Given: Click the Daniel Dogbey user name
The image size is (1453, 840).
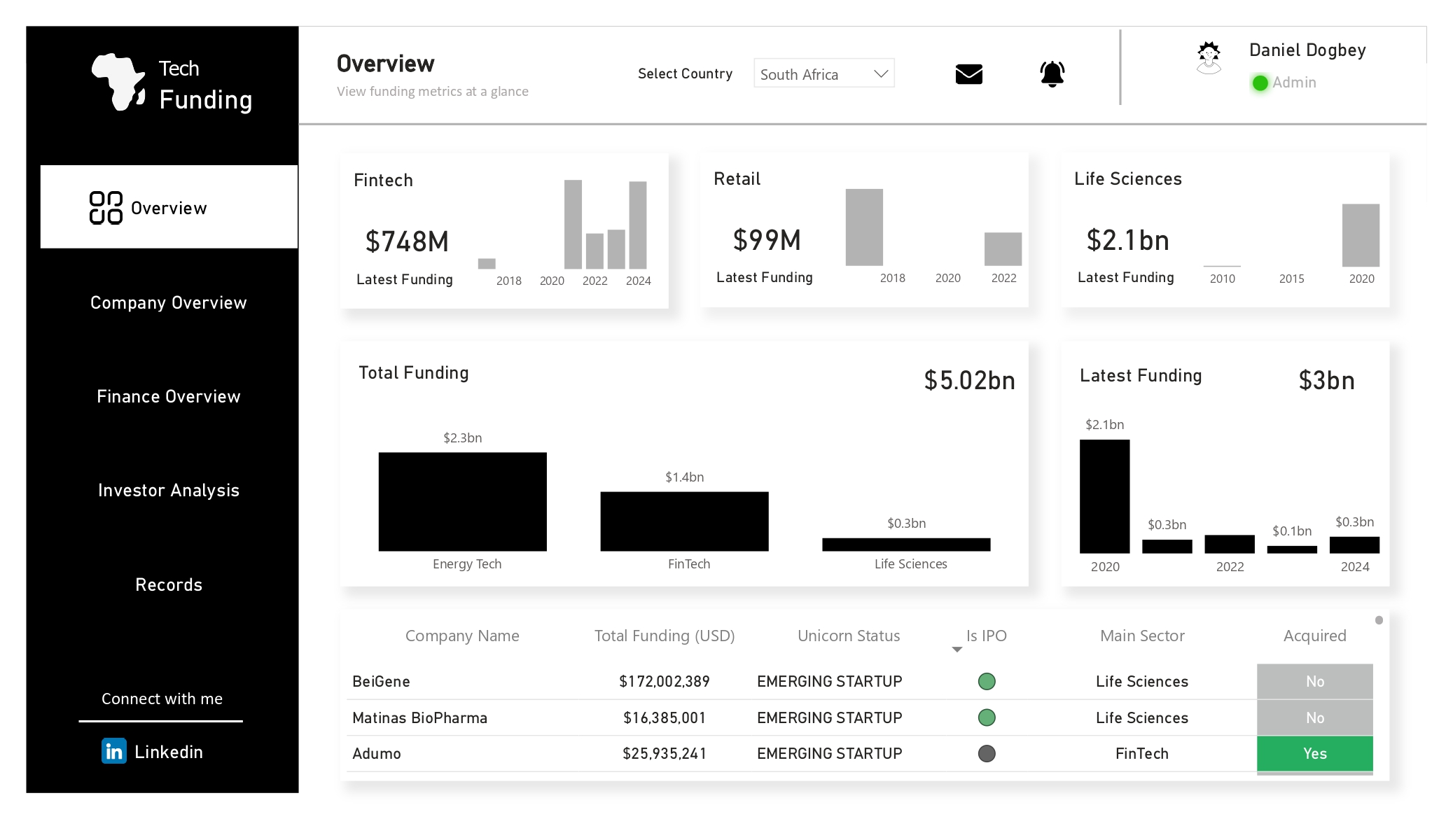Looking at the screenshot, I should click(x=1307, y=50).
